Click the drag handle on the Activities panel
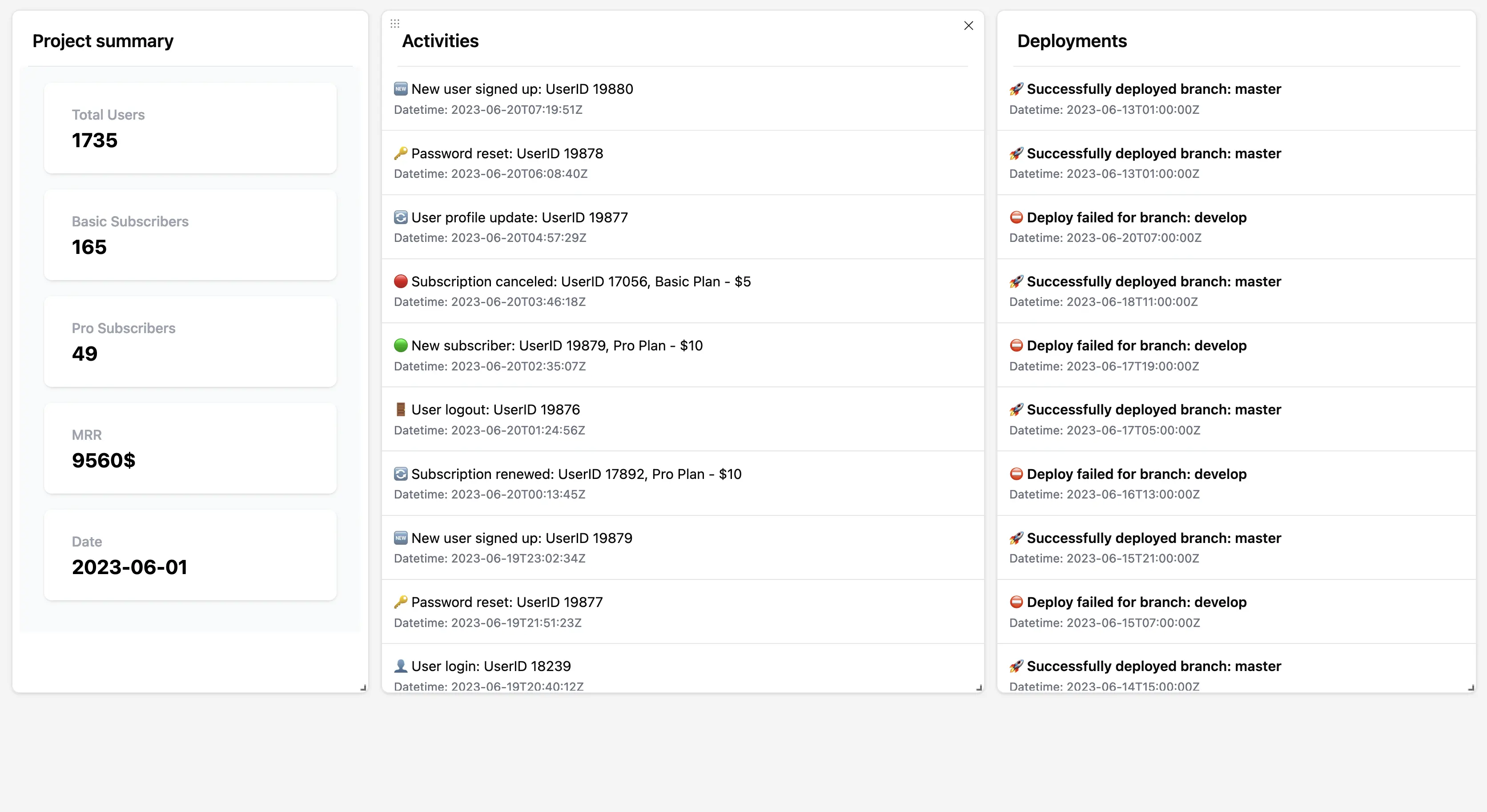This screenshot has width=1487, height=812. [395, 23]
